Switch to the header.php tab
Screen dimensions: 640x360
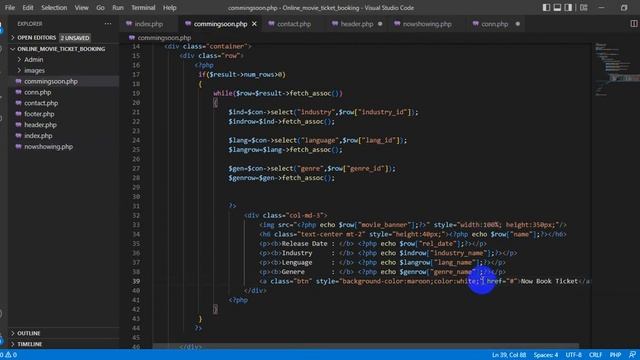point(357,24)
